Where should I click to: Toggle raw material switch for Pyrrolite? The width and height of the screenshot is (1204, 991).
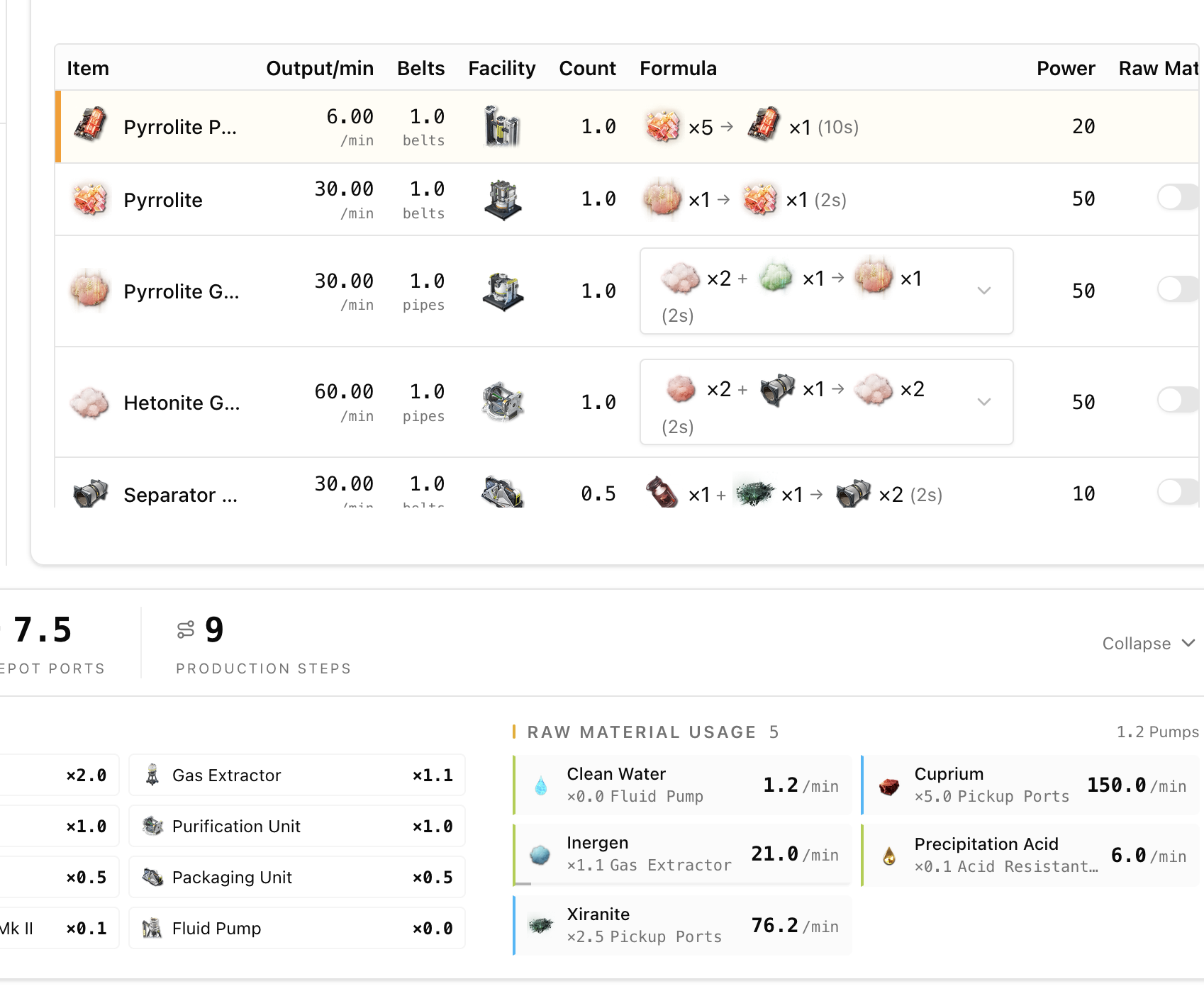coord(1178,197)
